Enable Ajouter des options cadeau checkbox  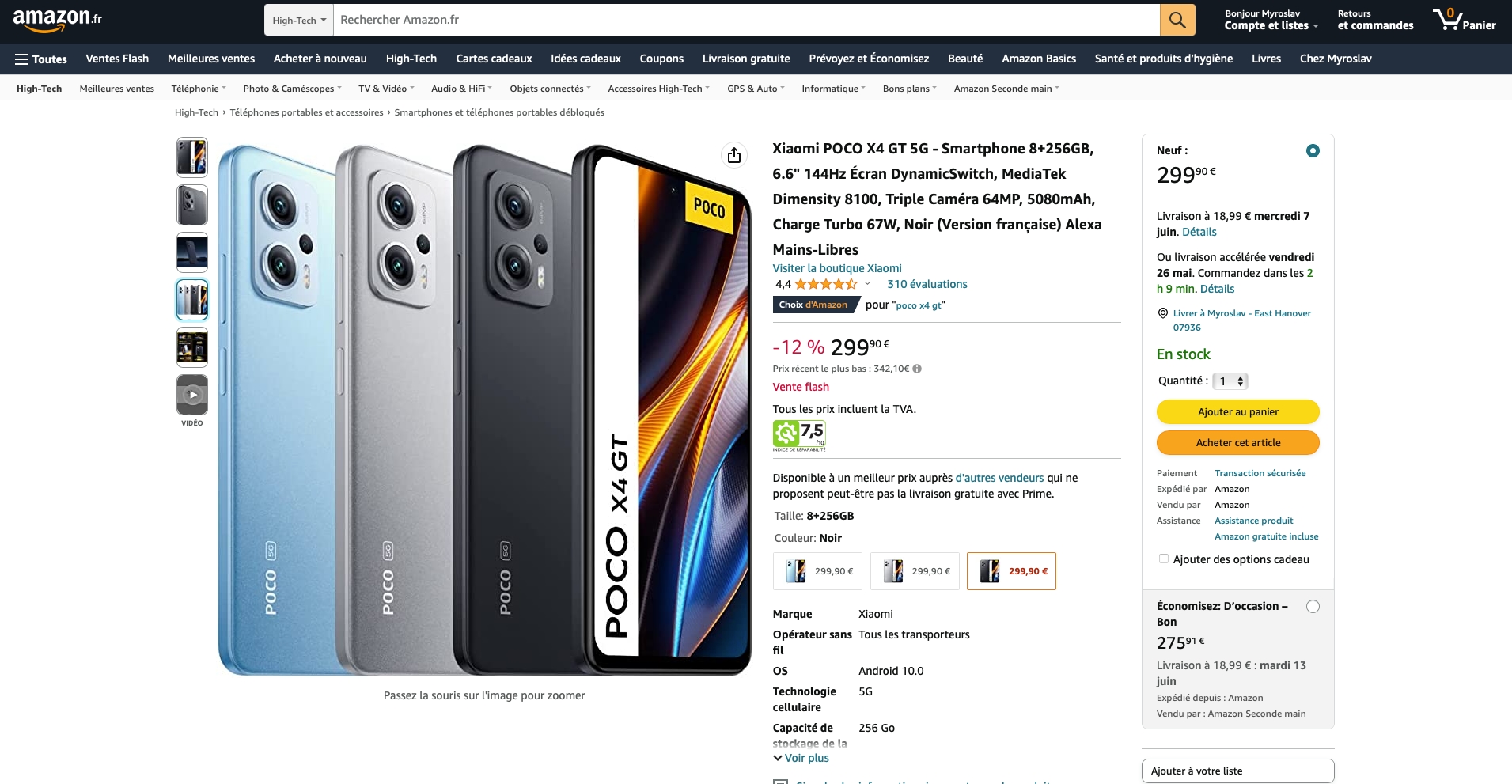point(1163,559)
